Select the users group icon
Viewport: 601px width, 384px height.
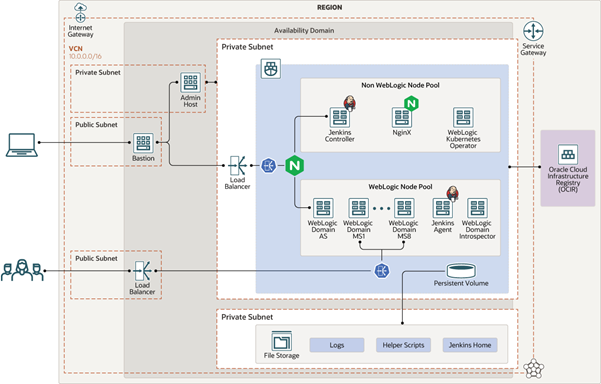click(22, 270)
